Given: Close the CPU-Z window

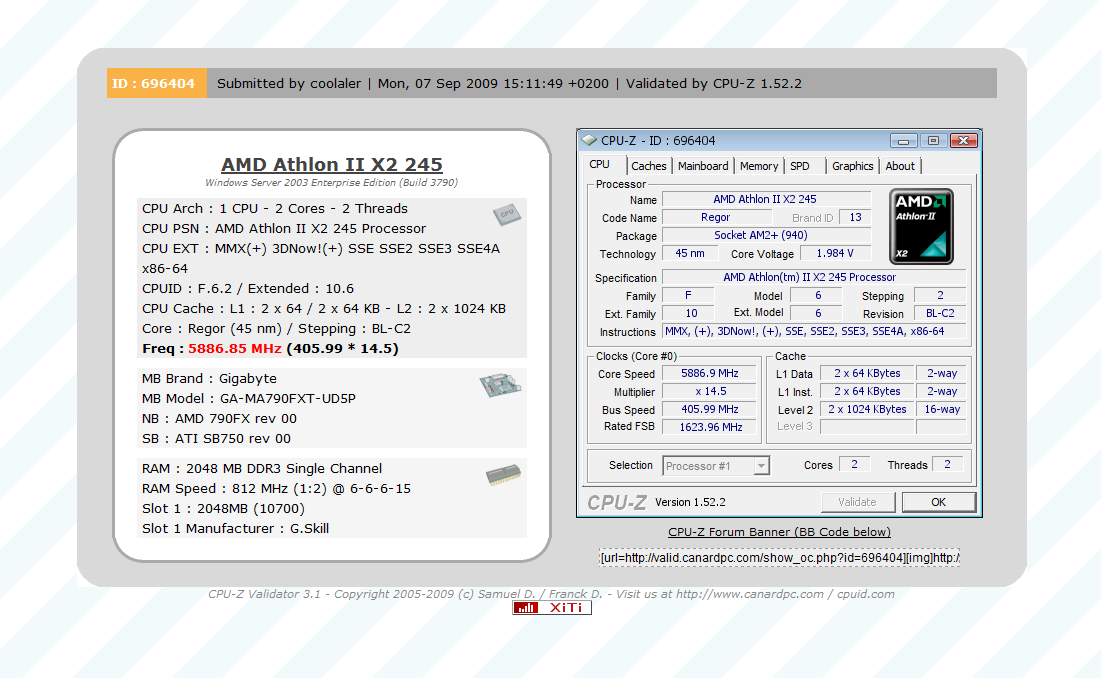Looking at the screenshot, I should (964, 140).
